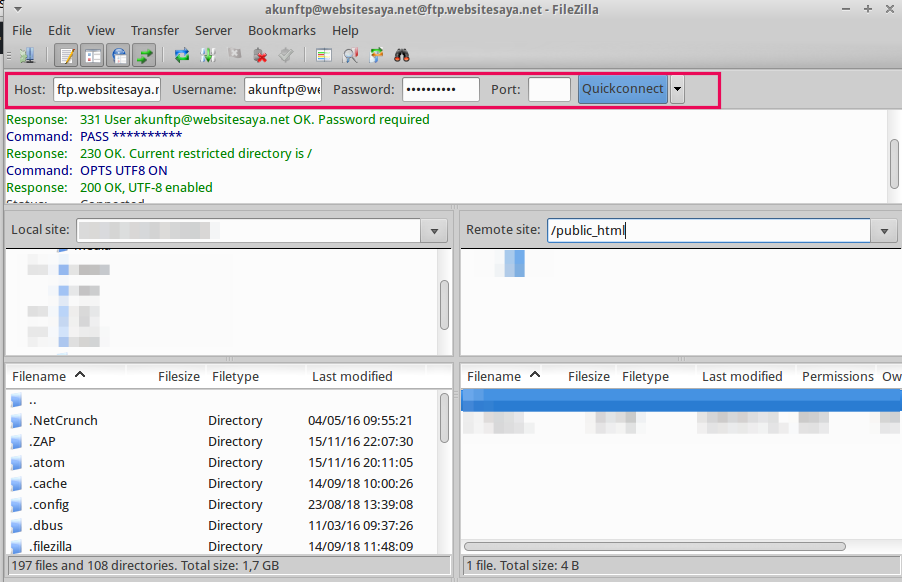Open the .NetCrunch directory
Screen dimensions: 902x582
63,420
